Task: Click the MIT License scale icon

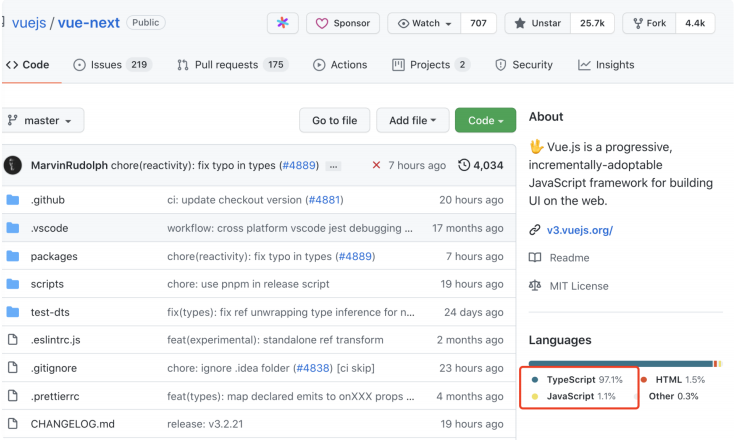Action: pos(534,286)
